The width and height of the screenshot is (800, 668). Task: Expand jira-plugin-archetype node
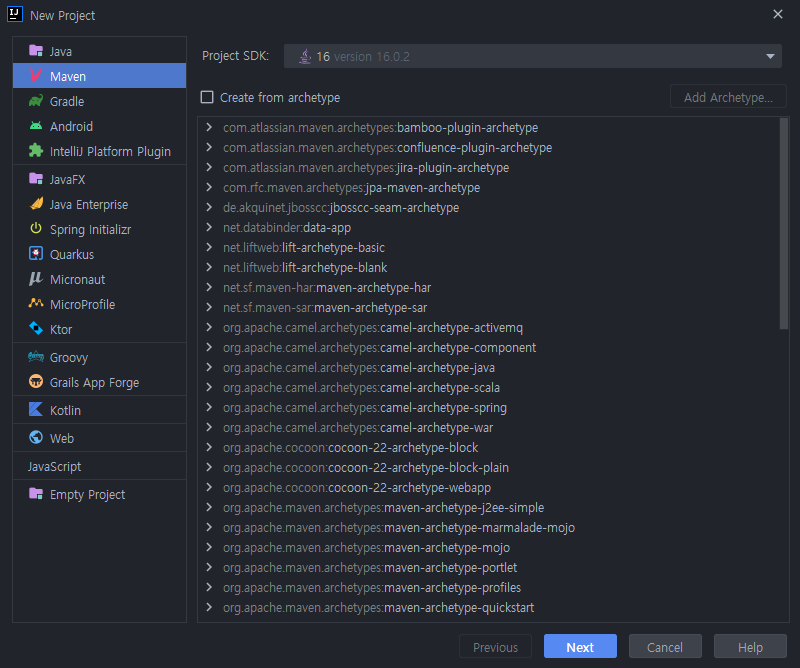coord(209,167)
